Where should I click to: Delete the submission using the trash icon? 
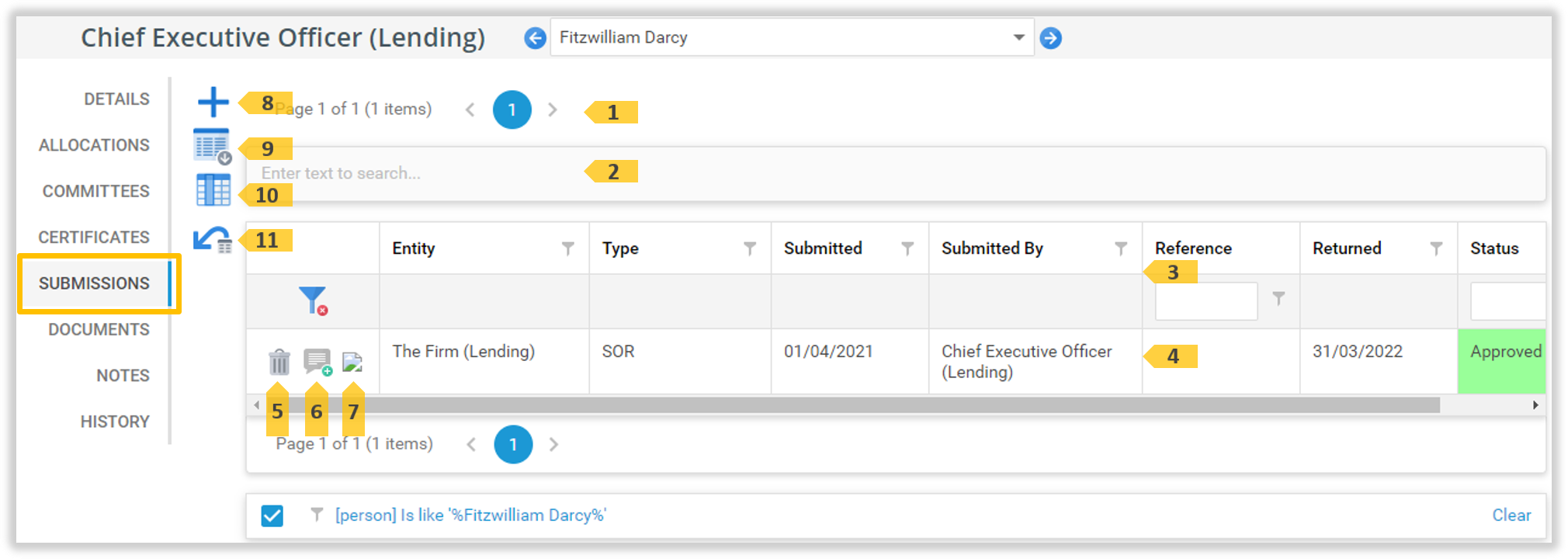(279, 362)
